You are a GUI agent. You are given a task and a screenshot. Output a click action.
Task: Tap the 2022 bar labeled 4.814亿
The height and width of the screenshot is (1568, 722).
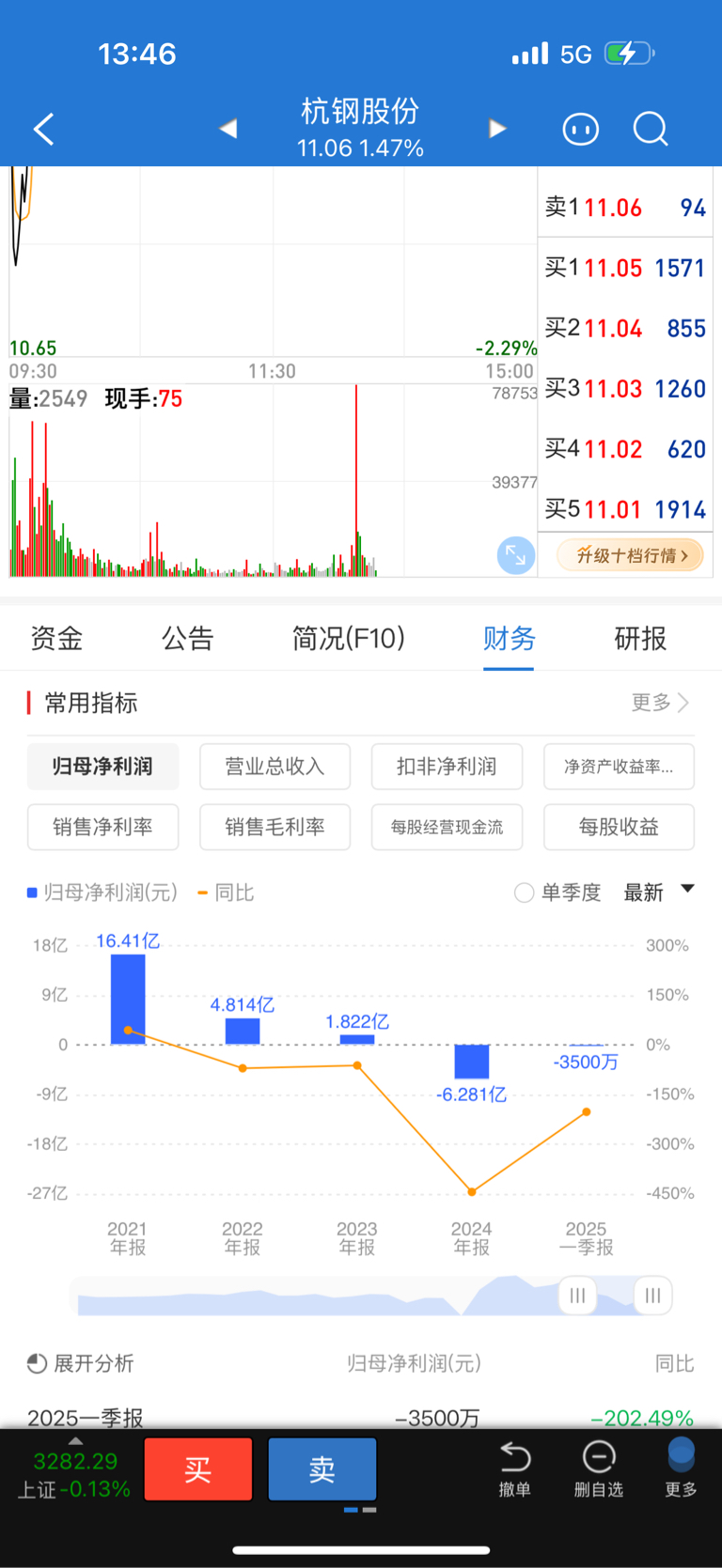tap(243, 1031)
